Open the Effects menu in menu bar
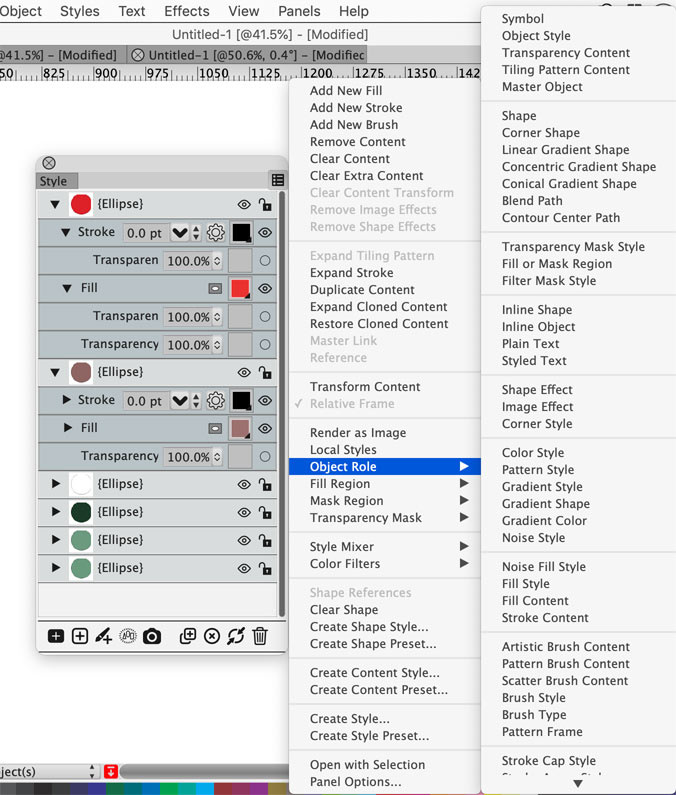676x795 pixels. click(187, 11)
